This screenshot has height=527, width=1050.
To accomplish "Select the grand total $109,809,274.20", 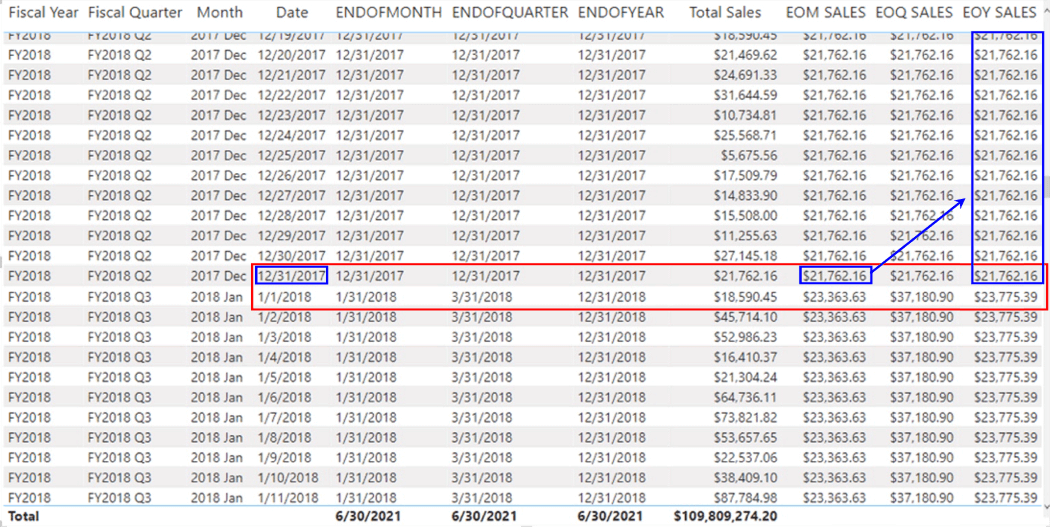I will [725, 516].
